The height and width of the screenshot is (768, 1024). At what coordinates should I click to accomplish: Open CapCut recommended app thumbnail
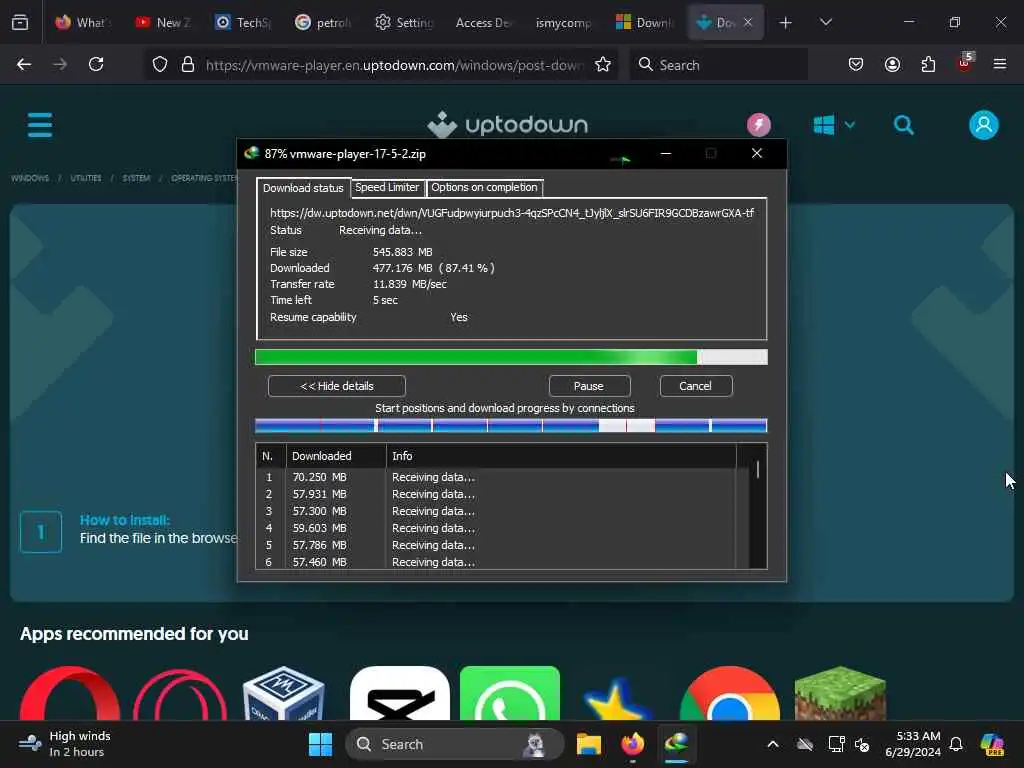click(400, 694)
